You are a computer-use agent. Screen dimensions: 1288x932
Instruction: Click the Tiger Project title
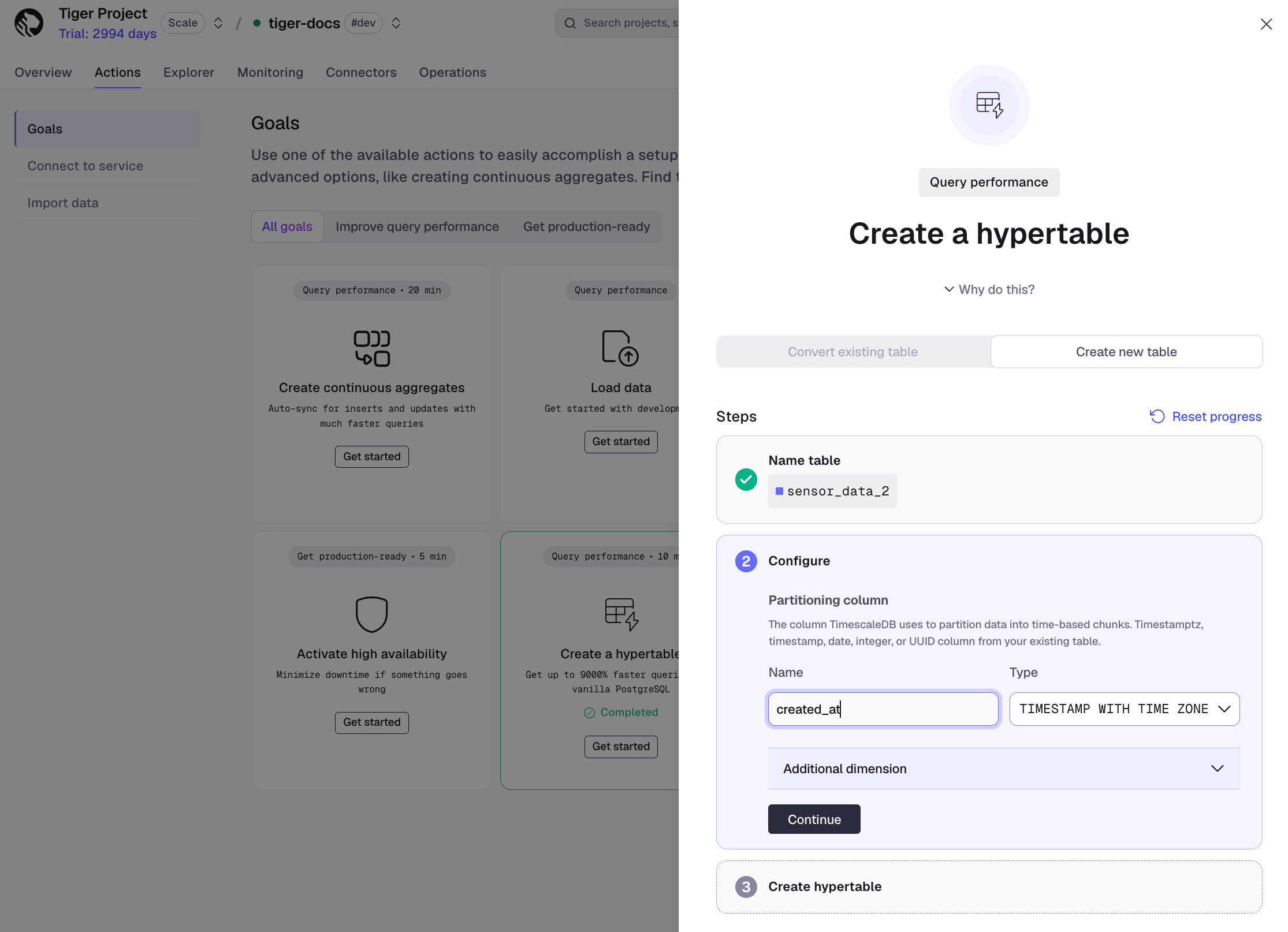click(x=103, y=13)
